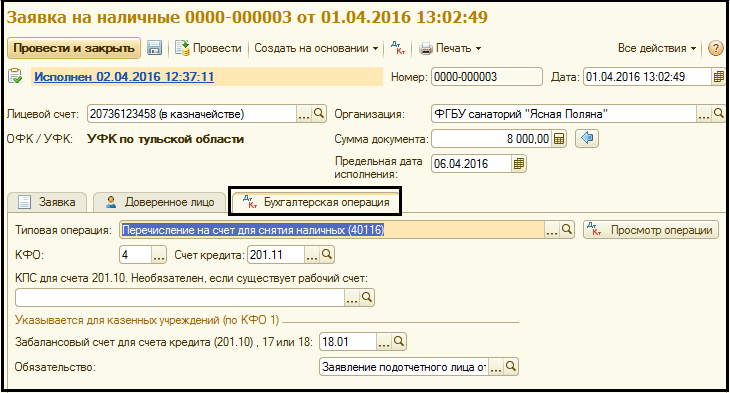Click magnifier icon next to Лицевой счет
Image resolution: width=730 pixels, height=393 pixels.
click(x=319, y=114)
